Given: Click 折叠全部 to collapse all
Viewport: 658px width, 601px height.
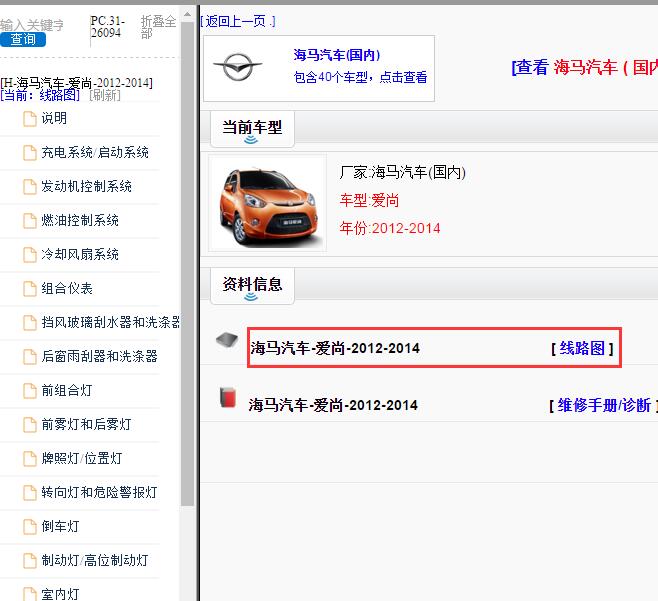Looking at the screenshot, I should [x=158, y=27].
